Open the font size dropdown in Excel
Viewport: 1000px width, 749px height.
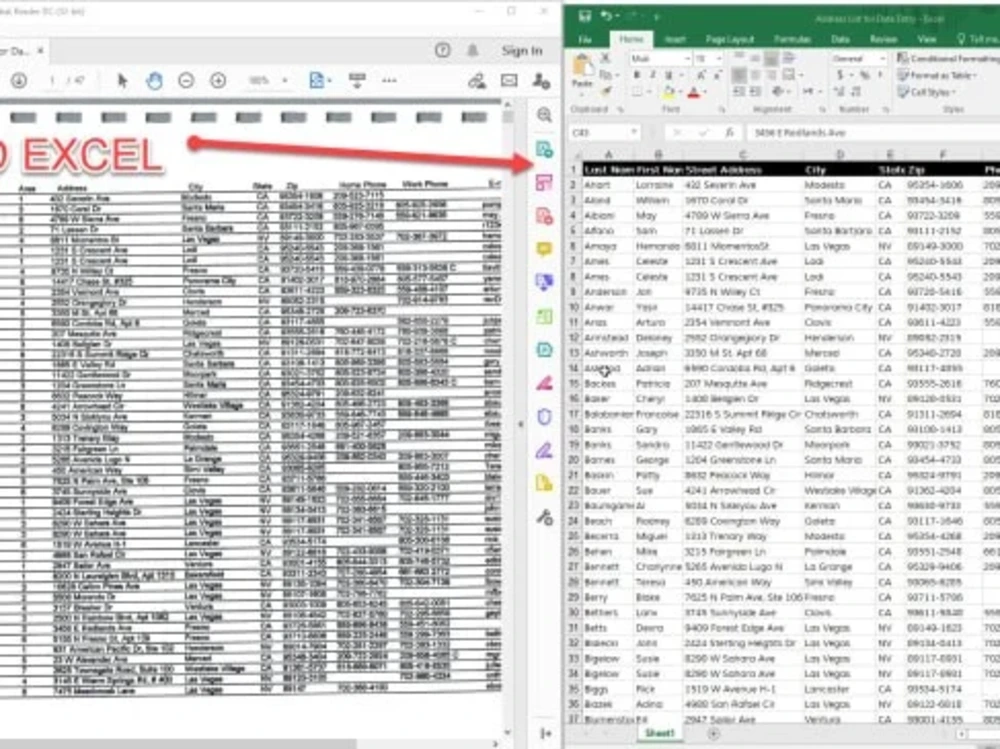pyautogui.click(x=719, y=59)
